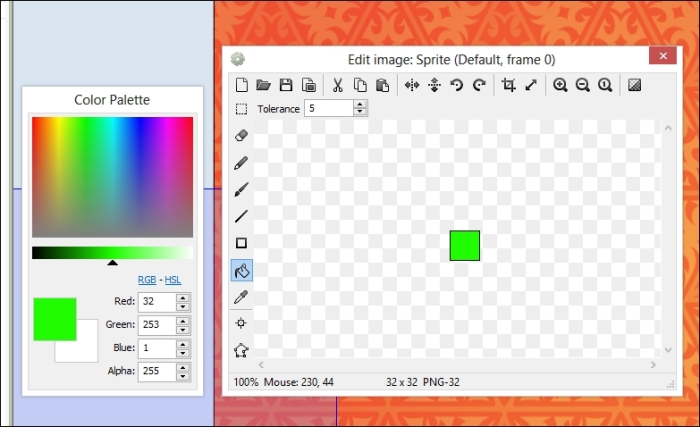Viewport: 700px width, 427px height.
Task: Click the PNG-32 format text
Action: pyautogui.click(x=441, y=382)
